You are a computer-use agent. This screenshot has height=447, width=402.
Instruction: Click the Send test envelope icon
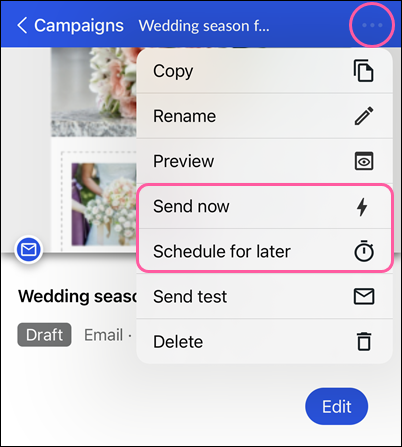364,296
